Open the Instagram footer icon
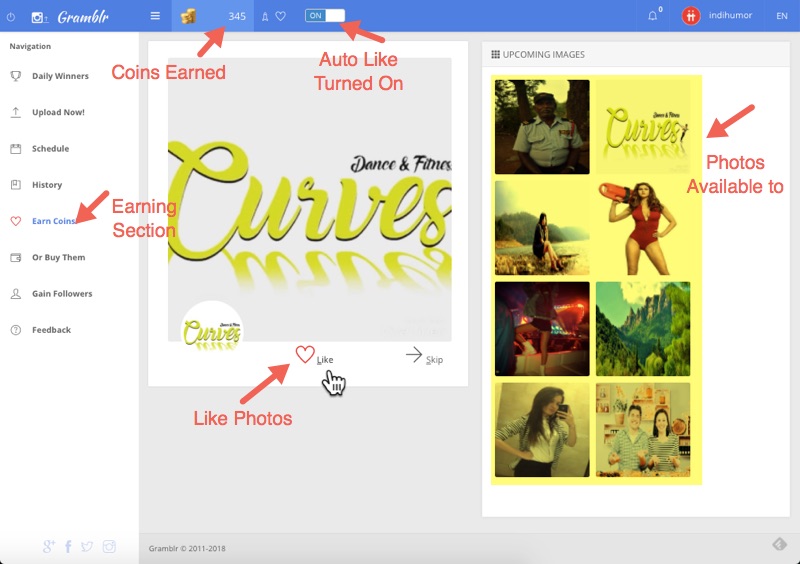 pyautogui.click(x=109, y=547)
